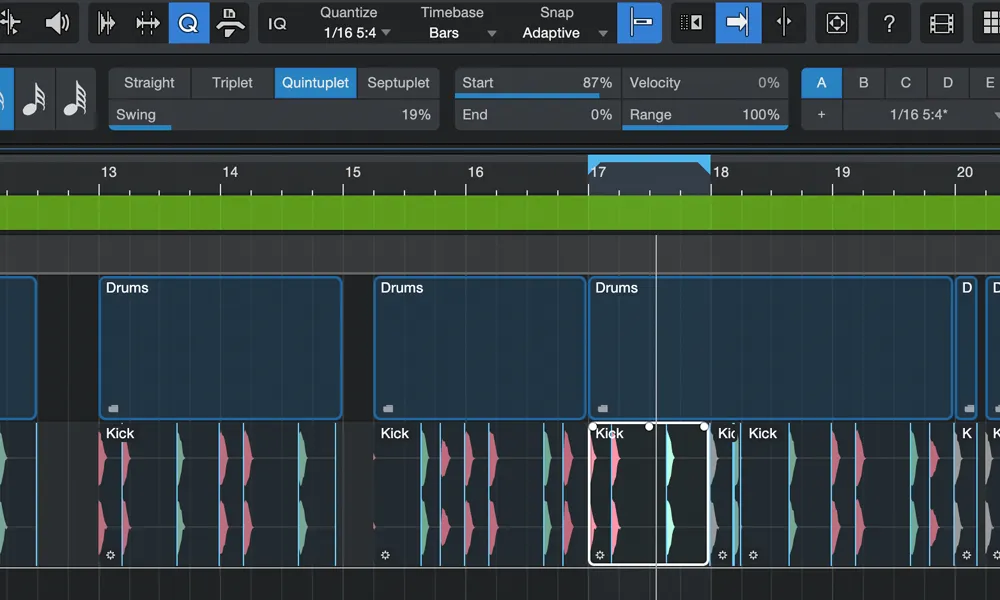Open the Bend Markers panel icon

(107, 23)
